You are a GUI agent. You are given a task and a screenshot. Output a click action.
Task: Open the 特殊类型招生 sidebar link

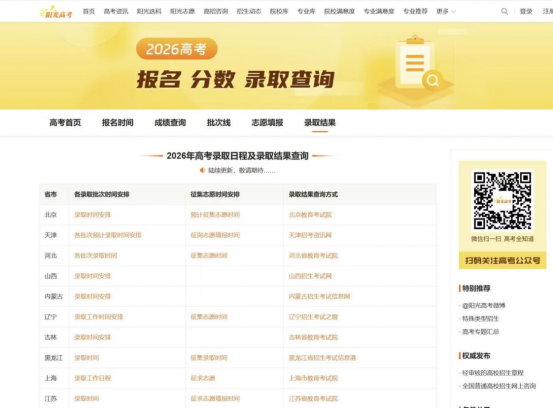[x=480, y=319]
